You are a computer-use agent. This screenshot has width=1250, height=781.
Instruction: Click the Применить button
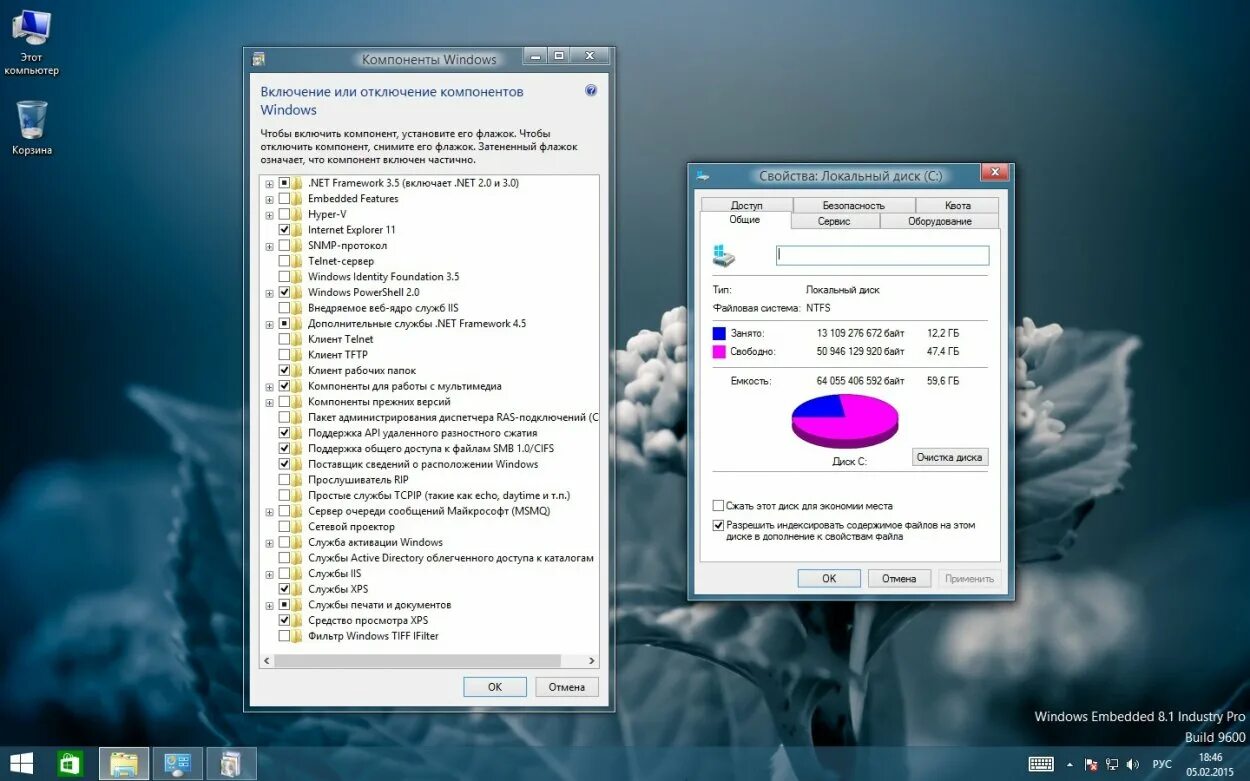click(969, 578)
